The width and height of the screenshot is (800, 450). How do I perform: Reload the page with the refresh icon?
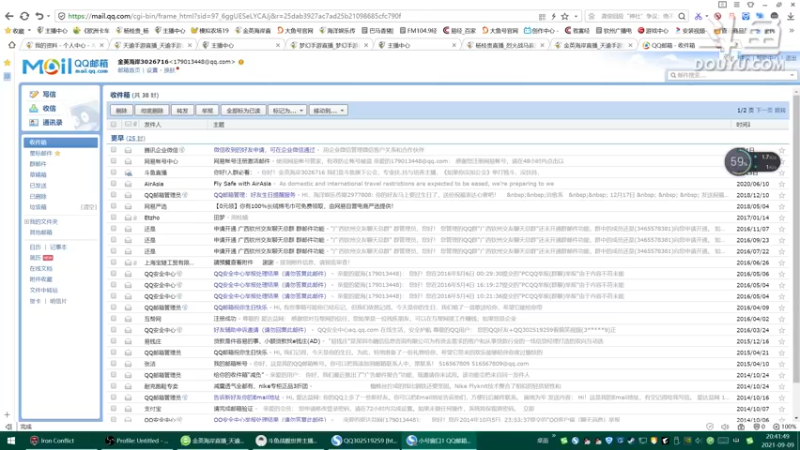click(24, 16)
